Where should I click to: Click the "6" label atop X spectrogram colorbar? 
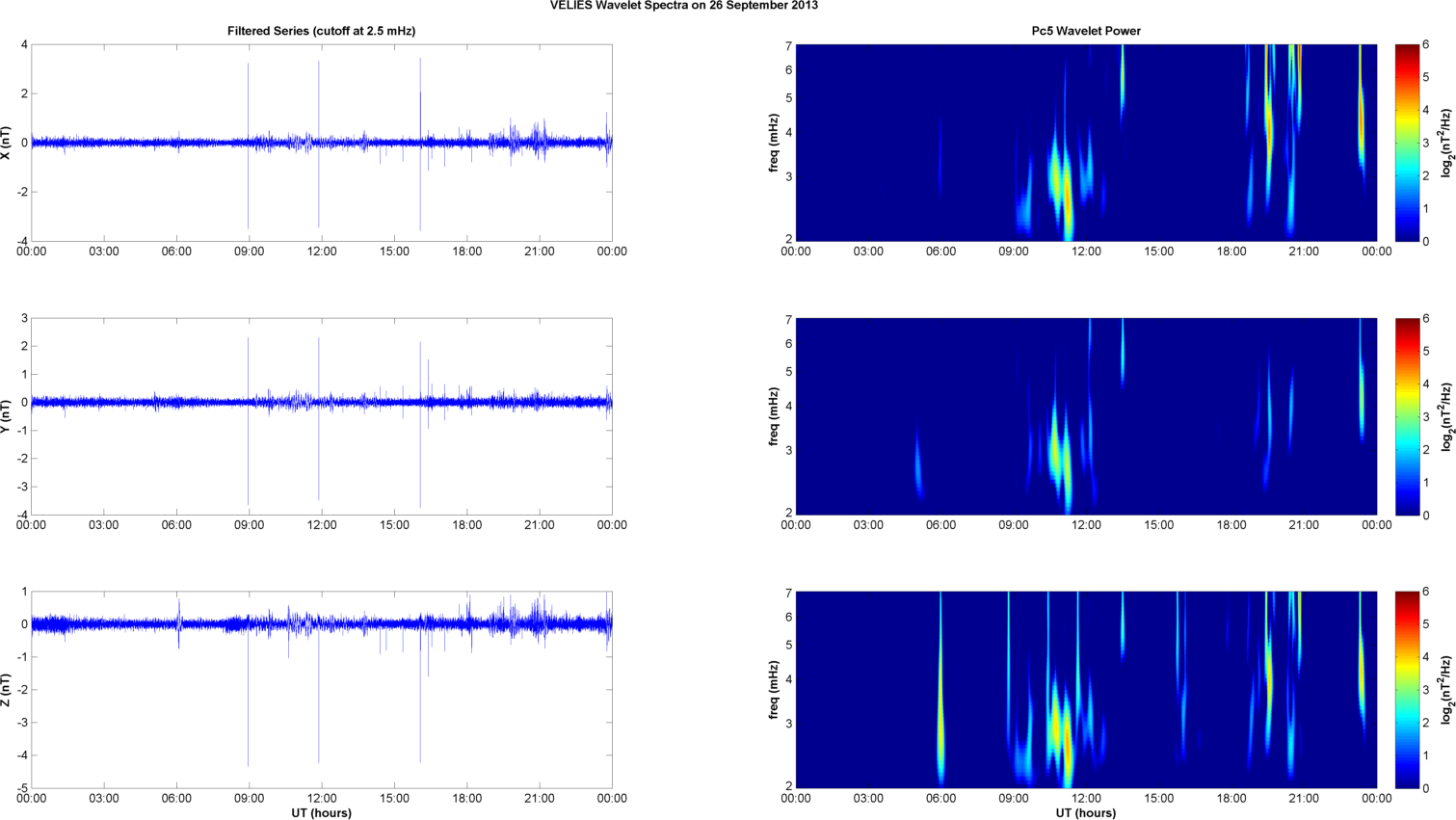pyautogui.click(x=1426, y=45)
